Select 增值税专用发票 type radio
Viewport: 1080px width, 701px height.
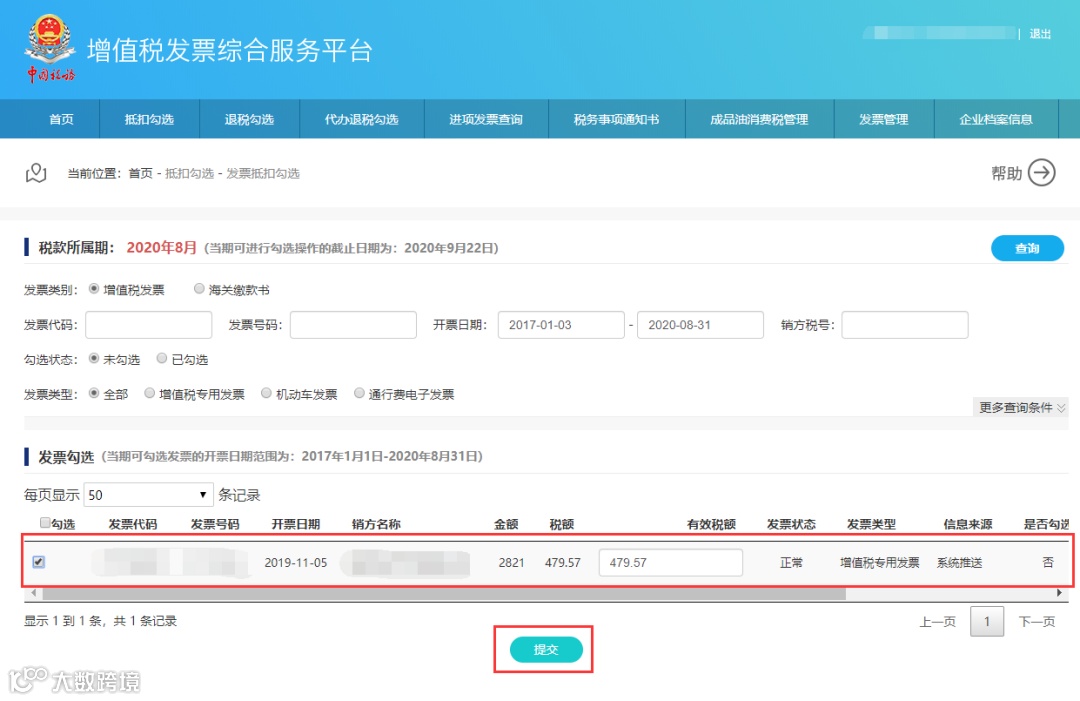(149, 393)
